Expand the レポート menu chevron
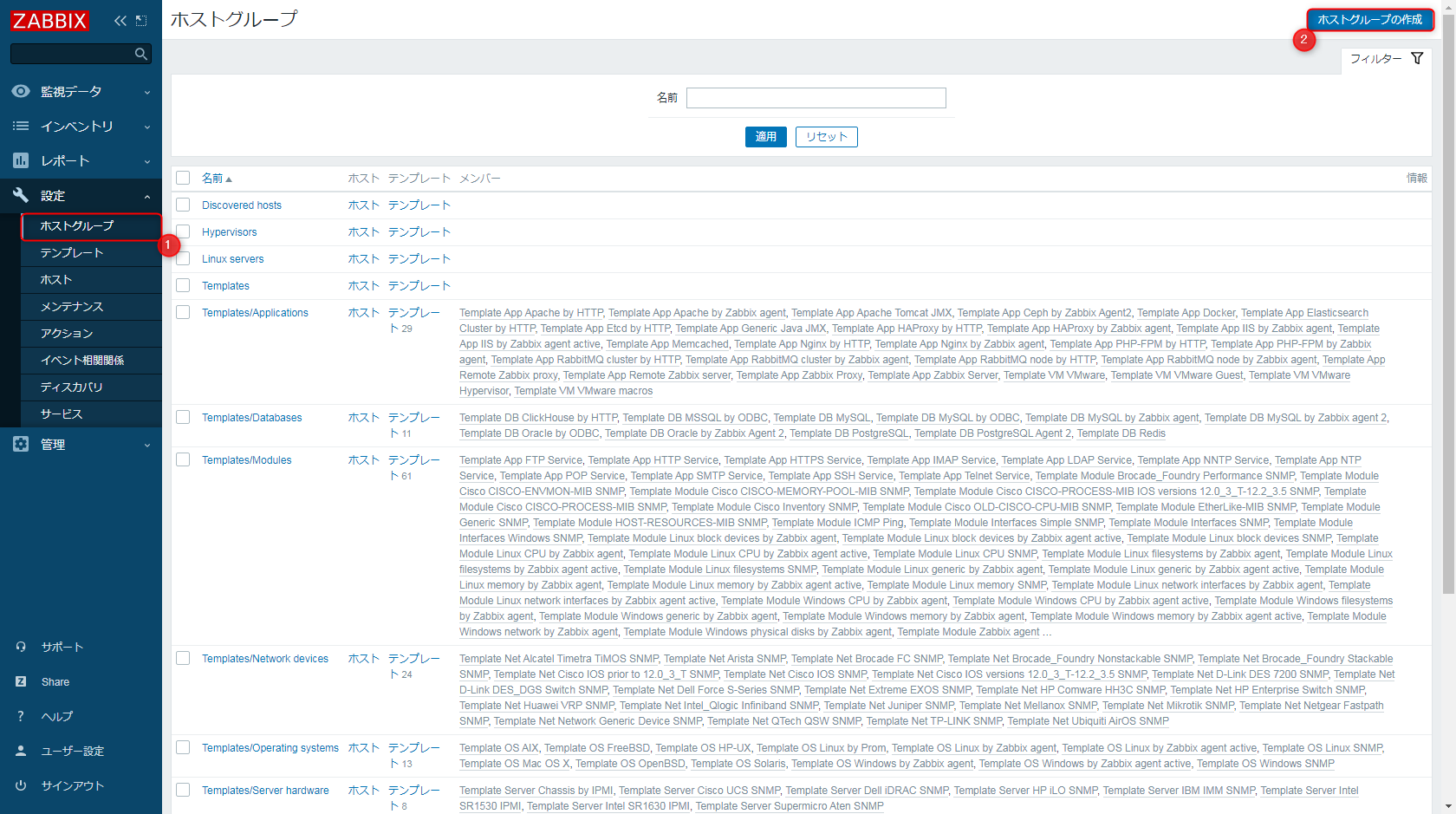Image resolution: width=1456 pixels, height=814 pixels. tap(147, 161)
